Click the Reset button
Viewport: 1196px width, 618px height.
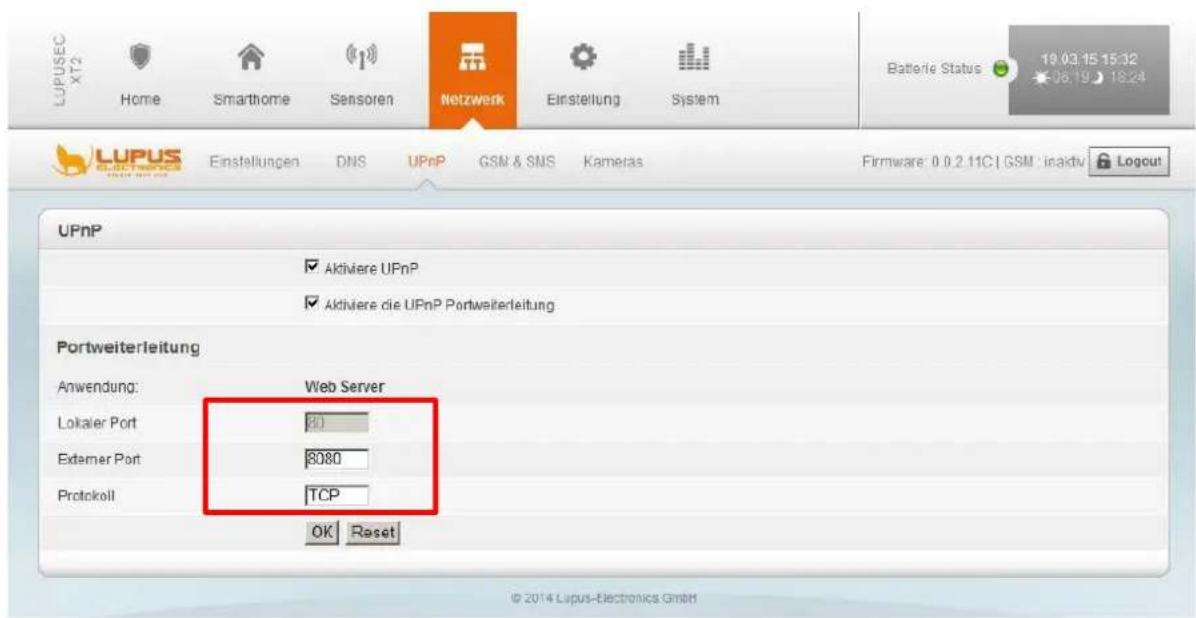(374, 533)
